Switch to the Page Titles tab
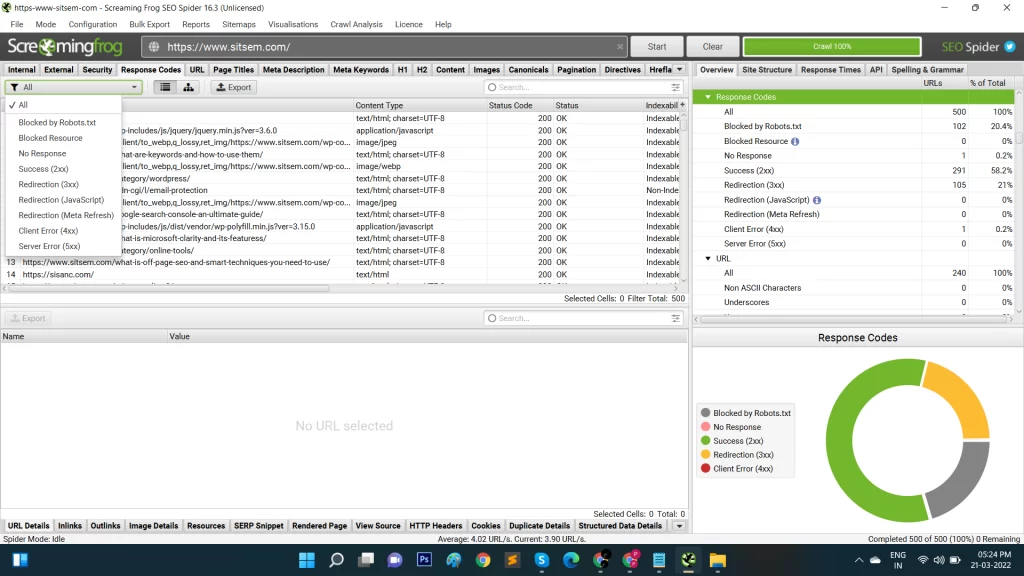The width and height of the screenshot is (1024, 576). click(x=233, y=69)
